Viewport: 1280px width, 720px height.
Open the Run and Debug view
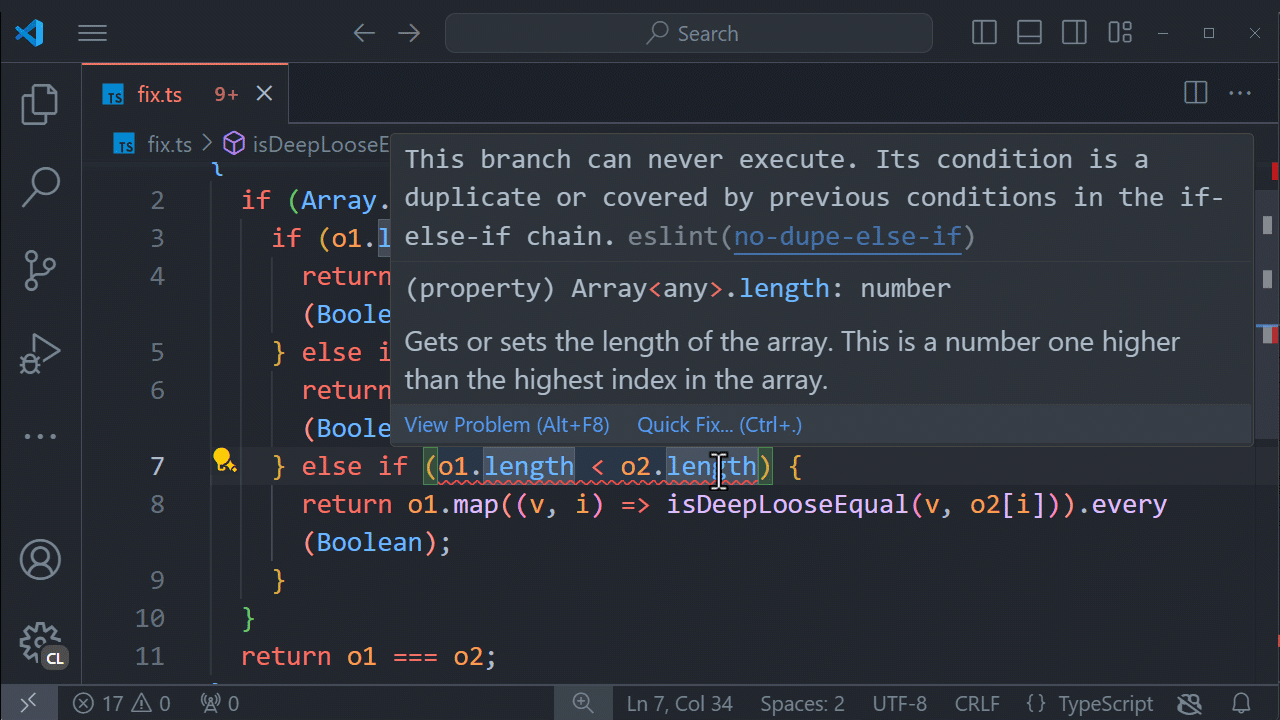(39, 353)
